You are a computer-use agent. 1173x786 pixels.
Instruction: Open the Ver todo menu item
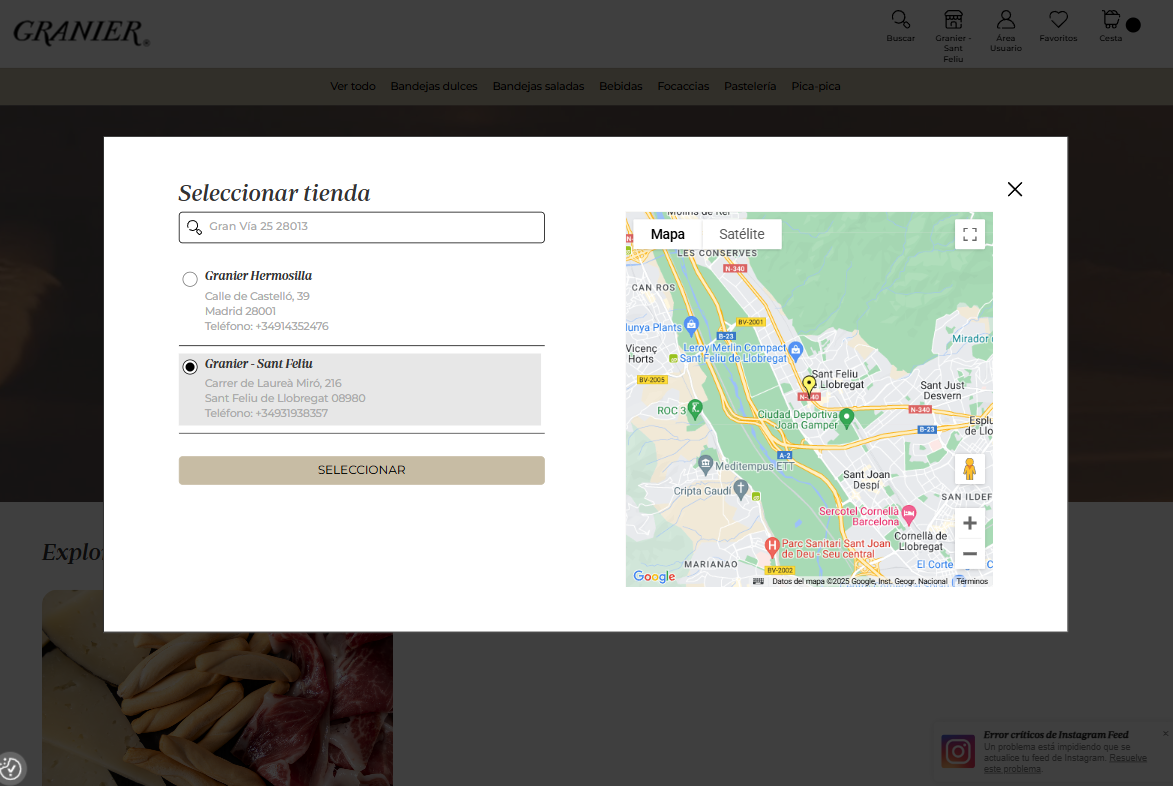tap(353, 86)
